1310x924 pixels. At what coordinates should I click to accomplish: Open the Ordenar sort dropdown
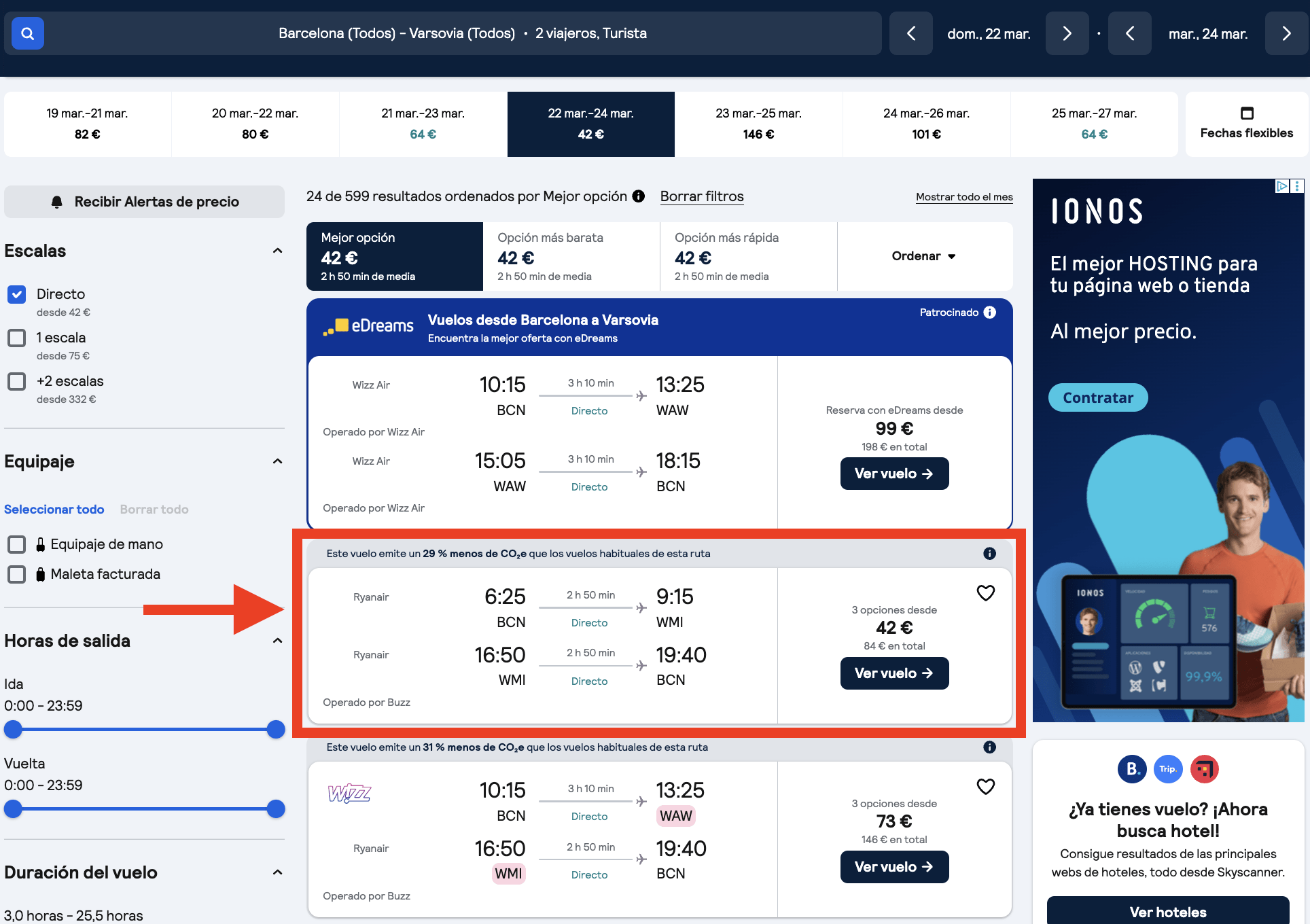click(923, 256)
